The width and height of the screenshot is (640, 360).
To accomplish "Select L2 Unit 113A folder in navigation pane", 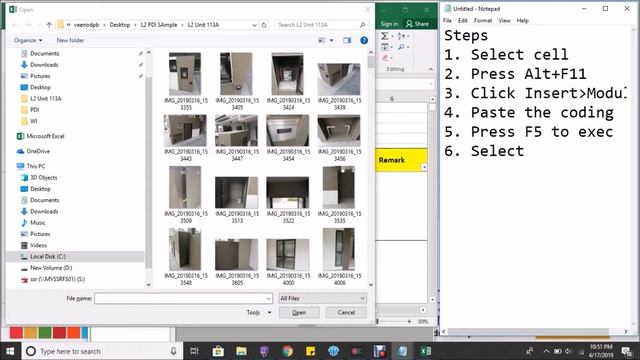I will click(x=46, y=98).
